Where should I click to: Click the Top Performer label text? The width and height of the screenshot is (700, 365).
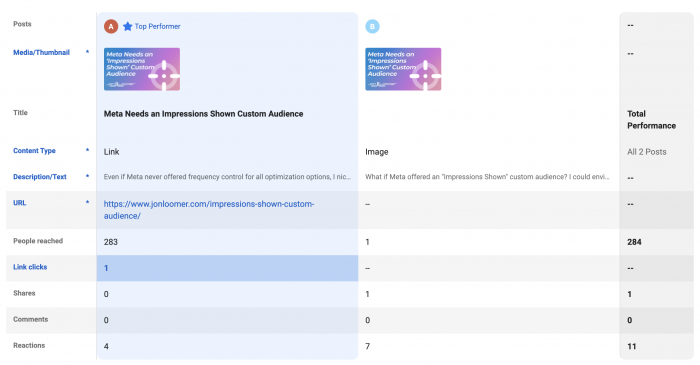158,26
